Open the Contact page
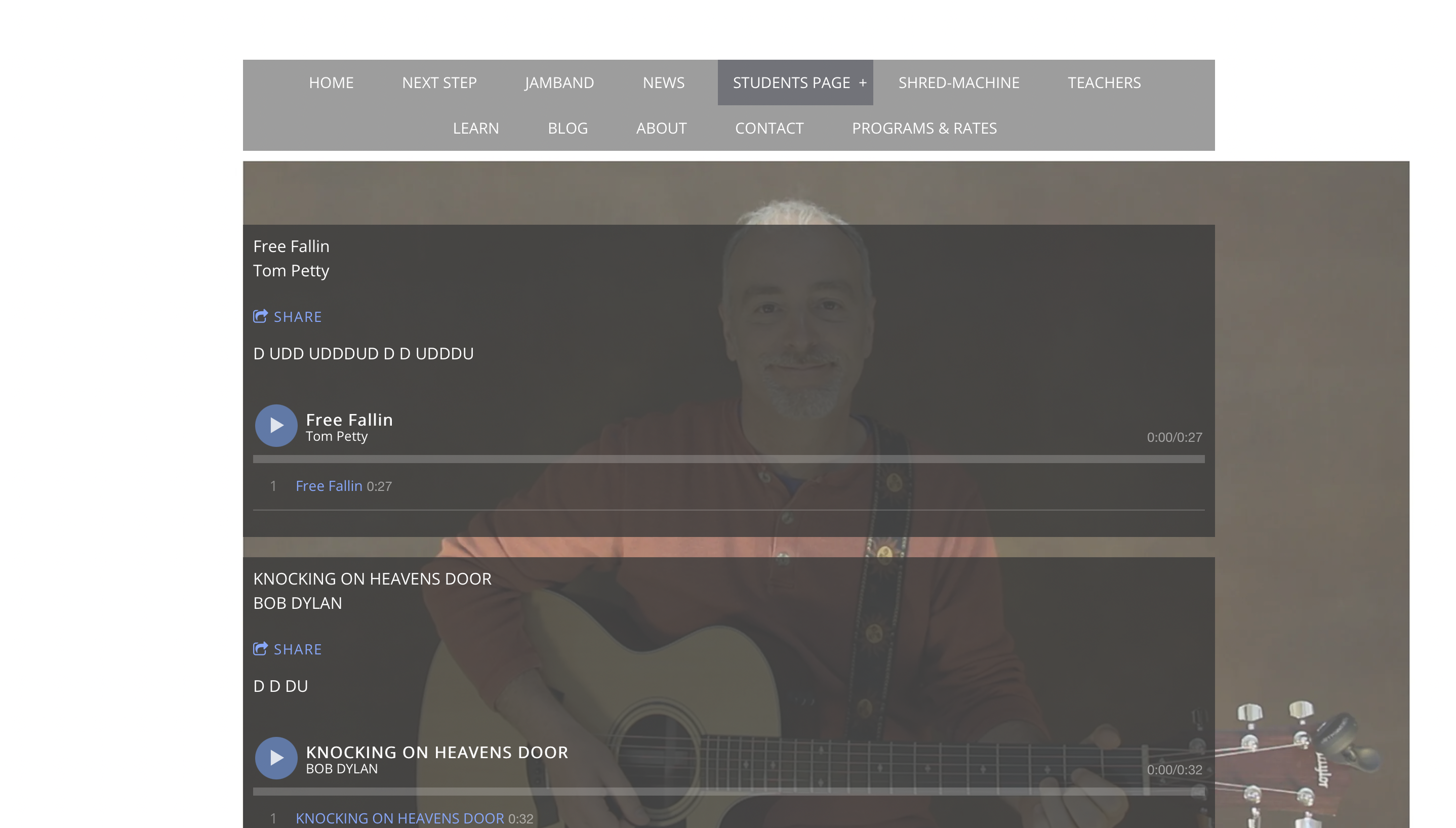 769,128
